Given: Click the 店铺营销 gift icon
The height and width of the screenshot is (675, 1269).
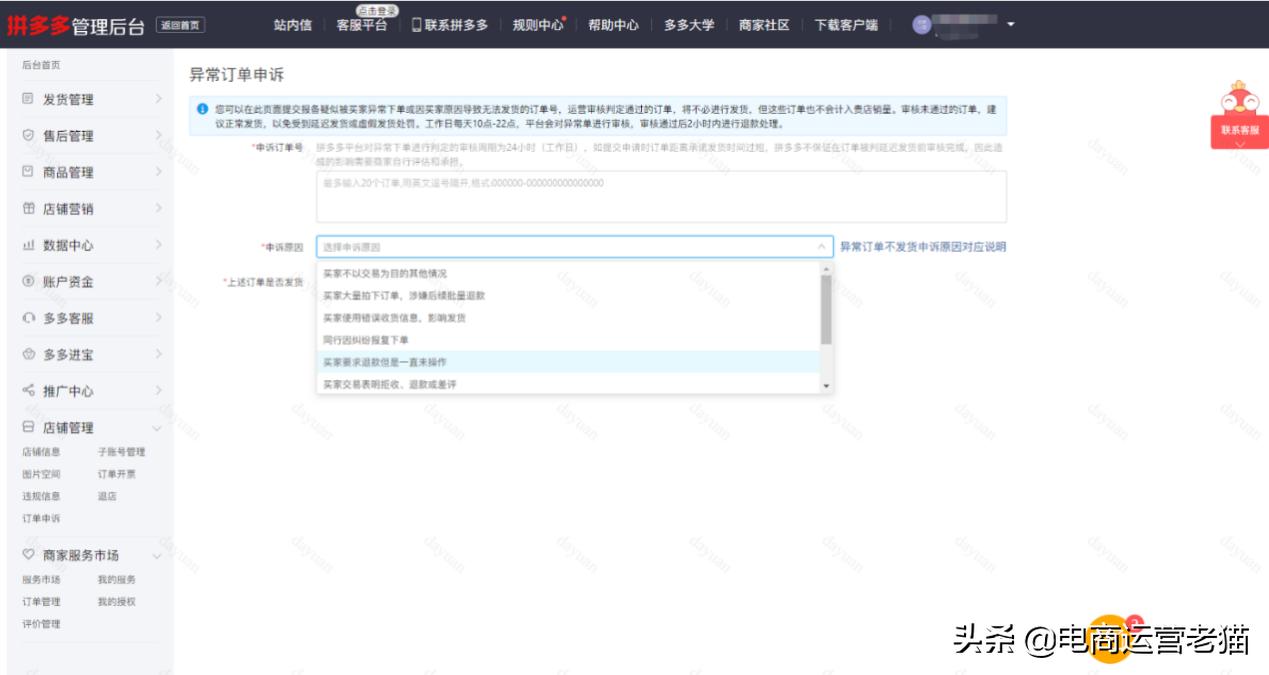Looking at the screenshot, I should 28,209.
